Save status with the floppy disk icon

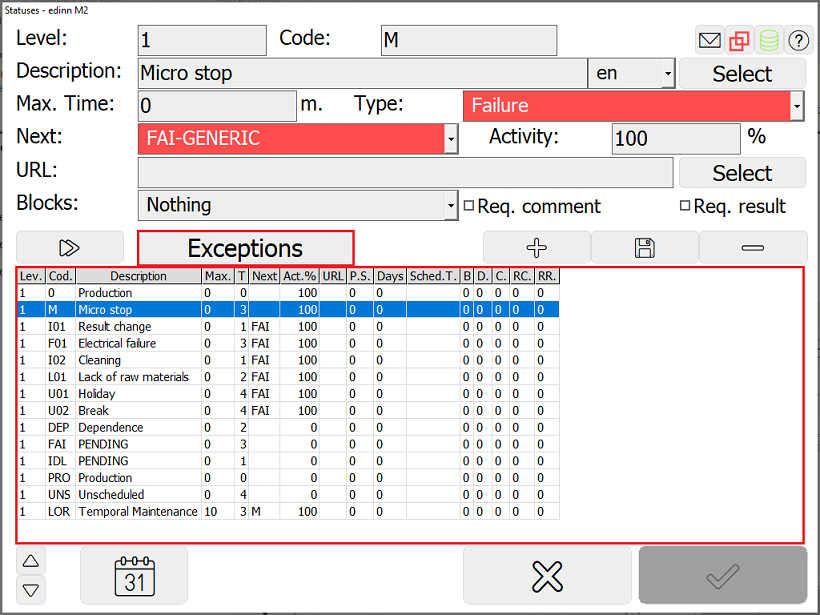(645, 247)
